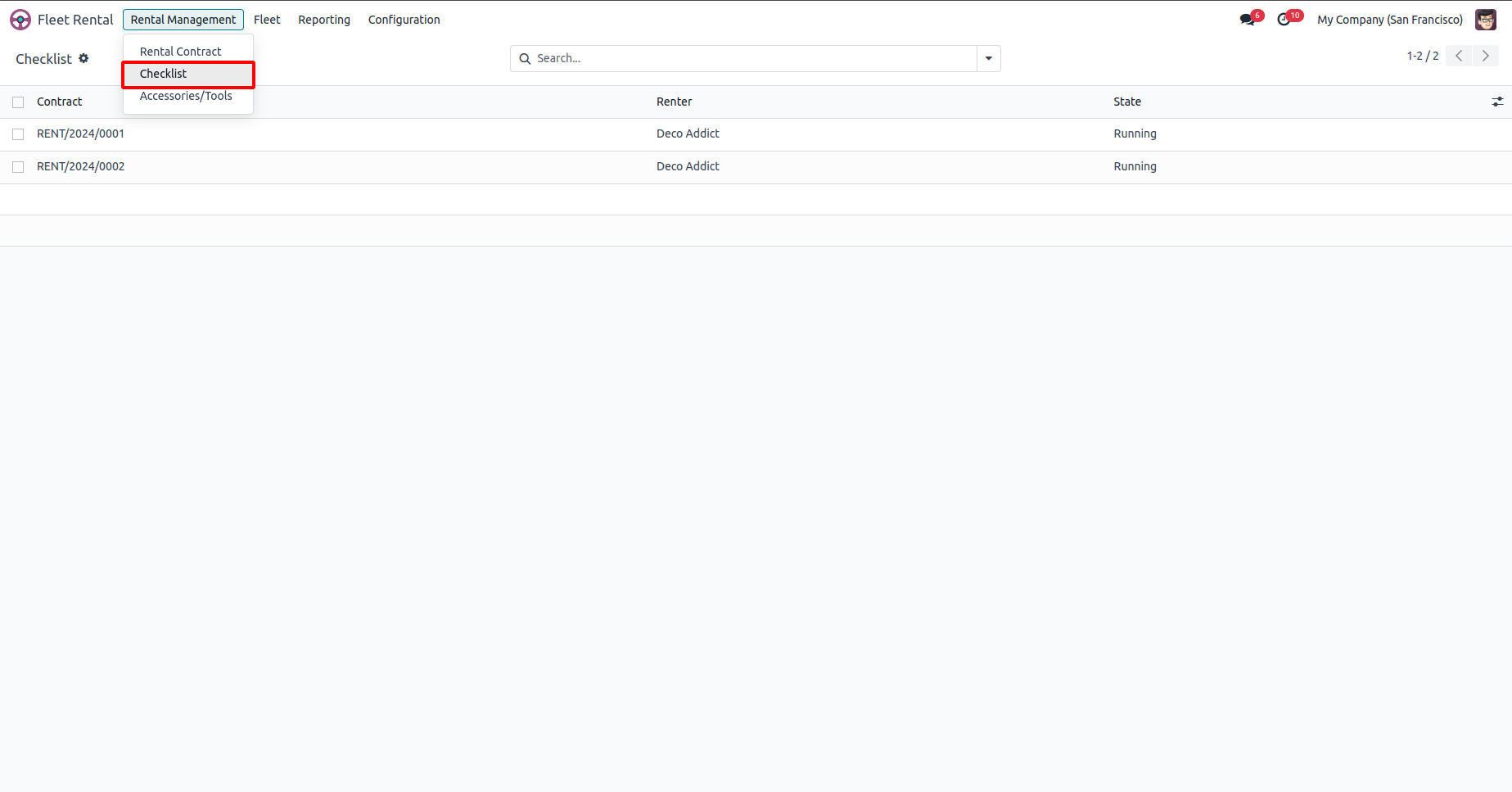
Task: Sort by the Contract column header
Action: [60, 102]
